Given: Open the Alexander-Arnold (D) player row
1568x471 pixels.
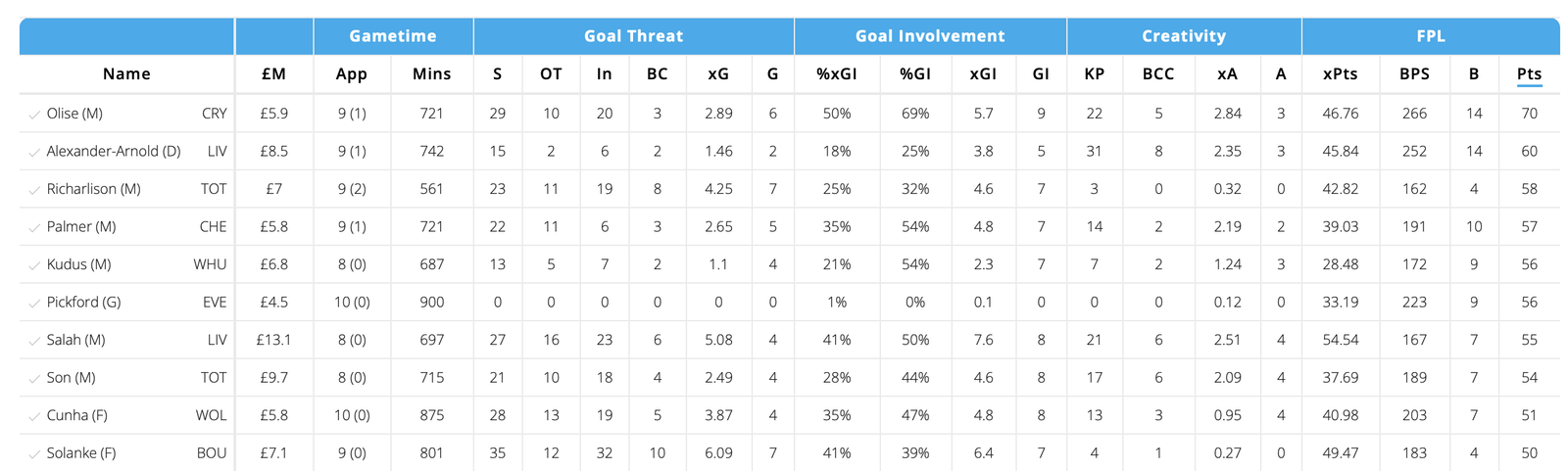Looking at the screenshot, I should 114,152.
